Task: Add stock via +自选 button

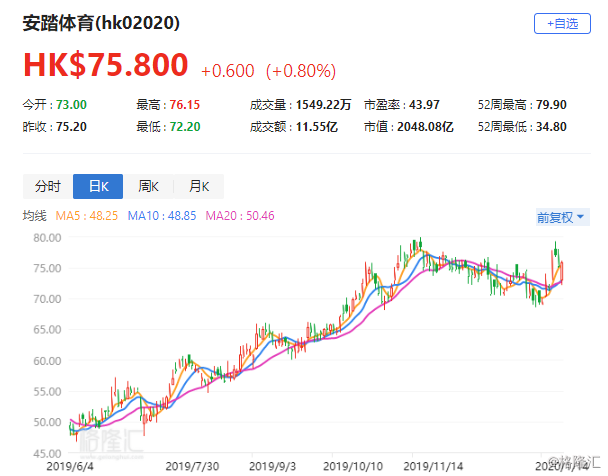Action: point(562,24)
